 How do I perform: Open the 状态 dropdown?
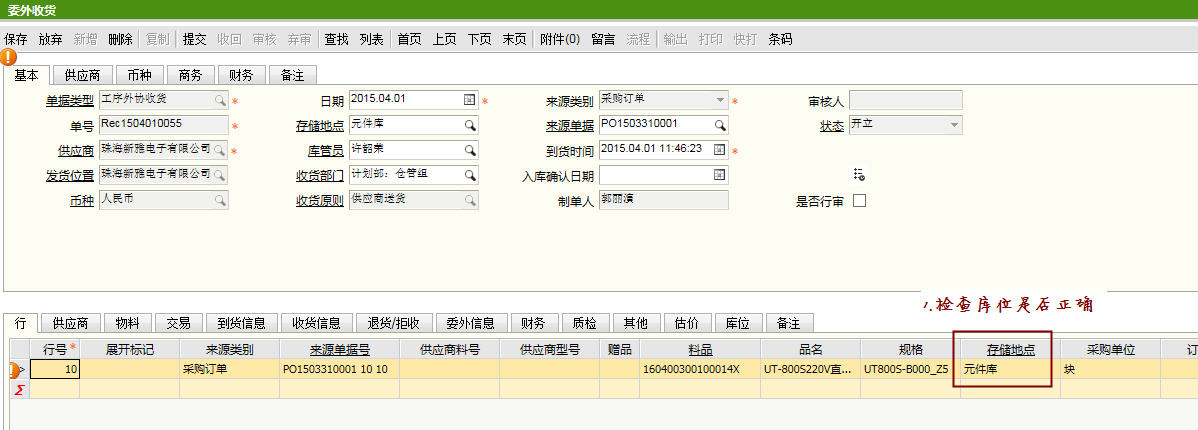(954, 125)
